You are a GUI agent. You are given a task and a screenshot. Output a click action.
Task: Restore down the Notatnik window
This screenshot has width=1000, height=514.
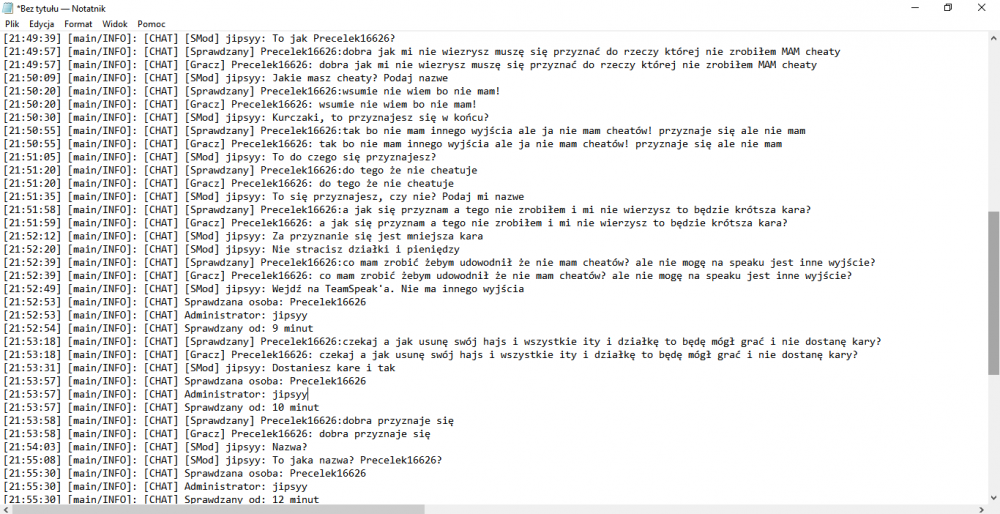click(x=948, y=7)
